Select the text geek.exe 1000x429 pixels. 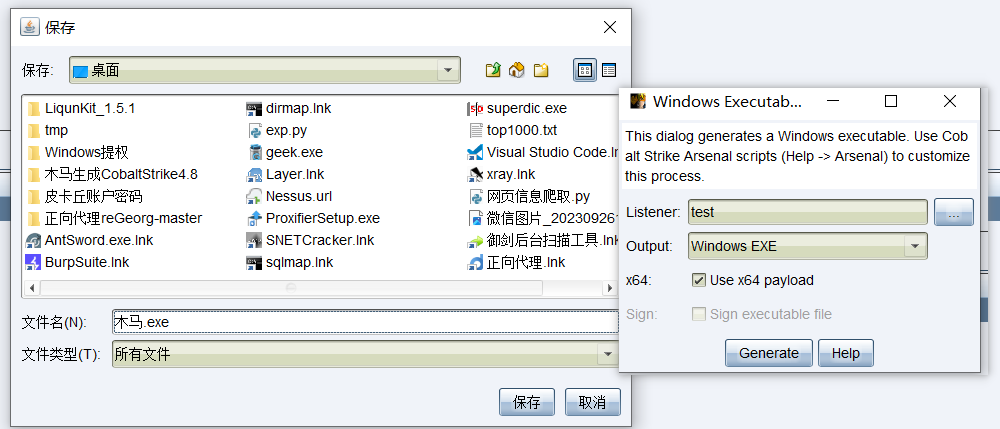click(295, 153)
